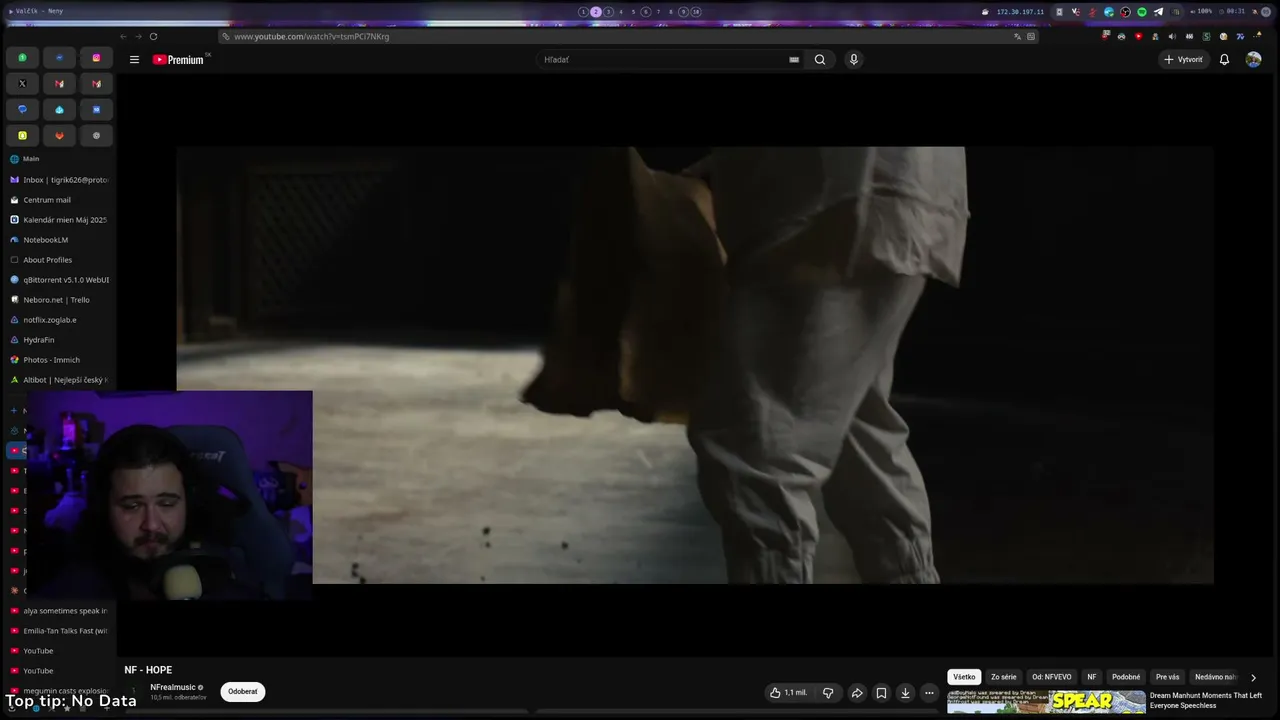This screenshot has height=720, width=1280.
Task: Open the on-screen keyboard in search box
Action: tap(794, 60)
